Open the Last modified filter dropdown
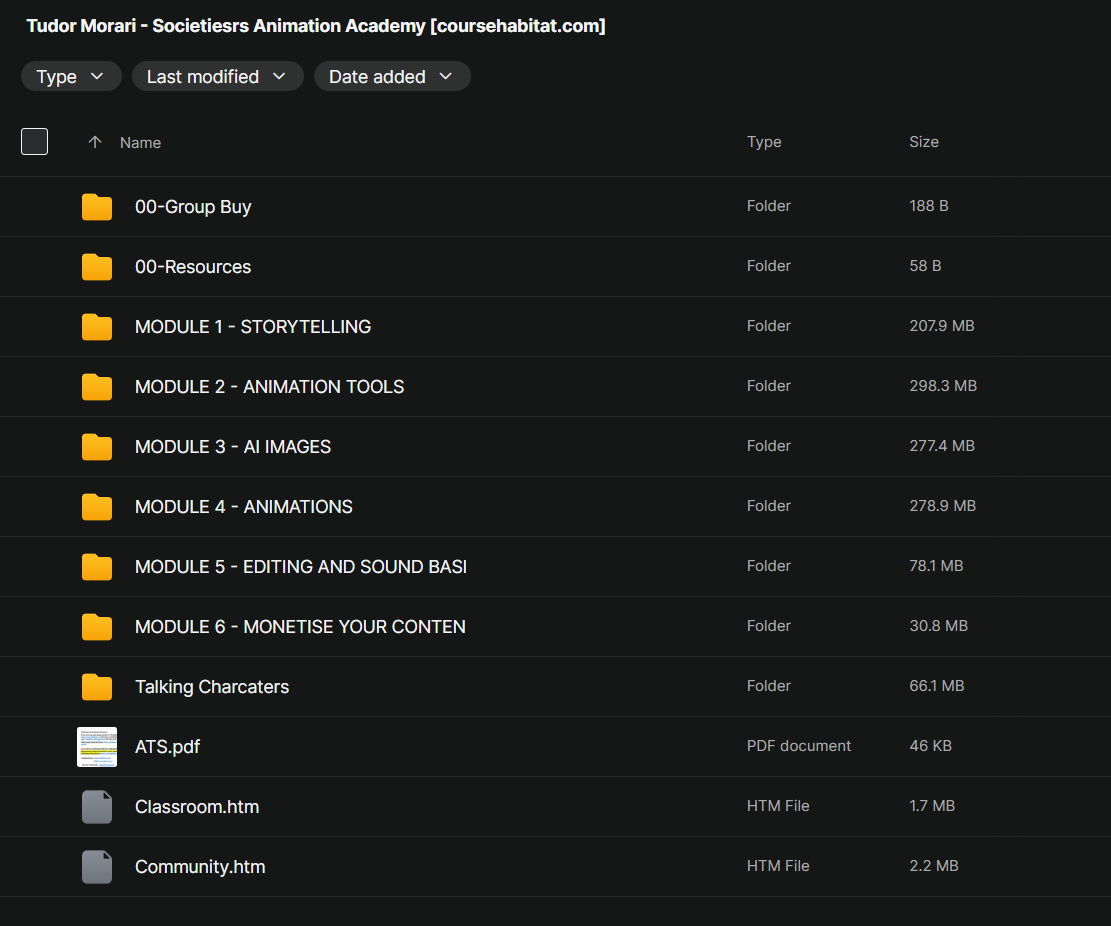This screenshot has width=1111, height=926. point(218,77)
